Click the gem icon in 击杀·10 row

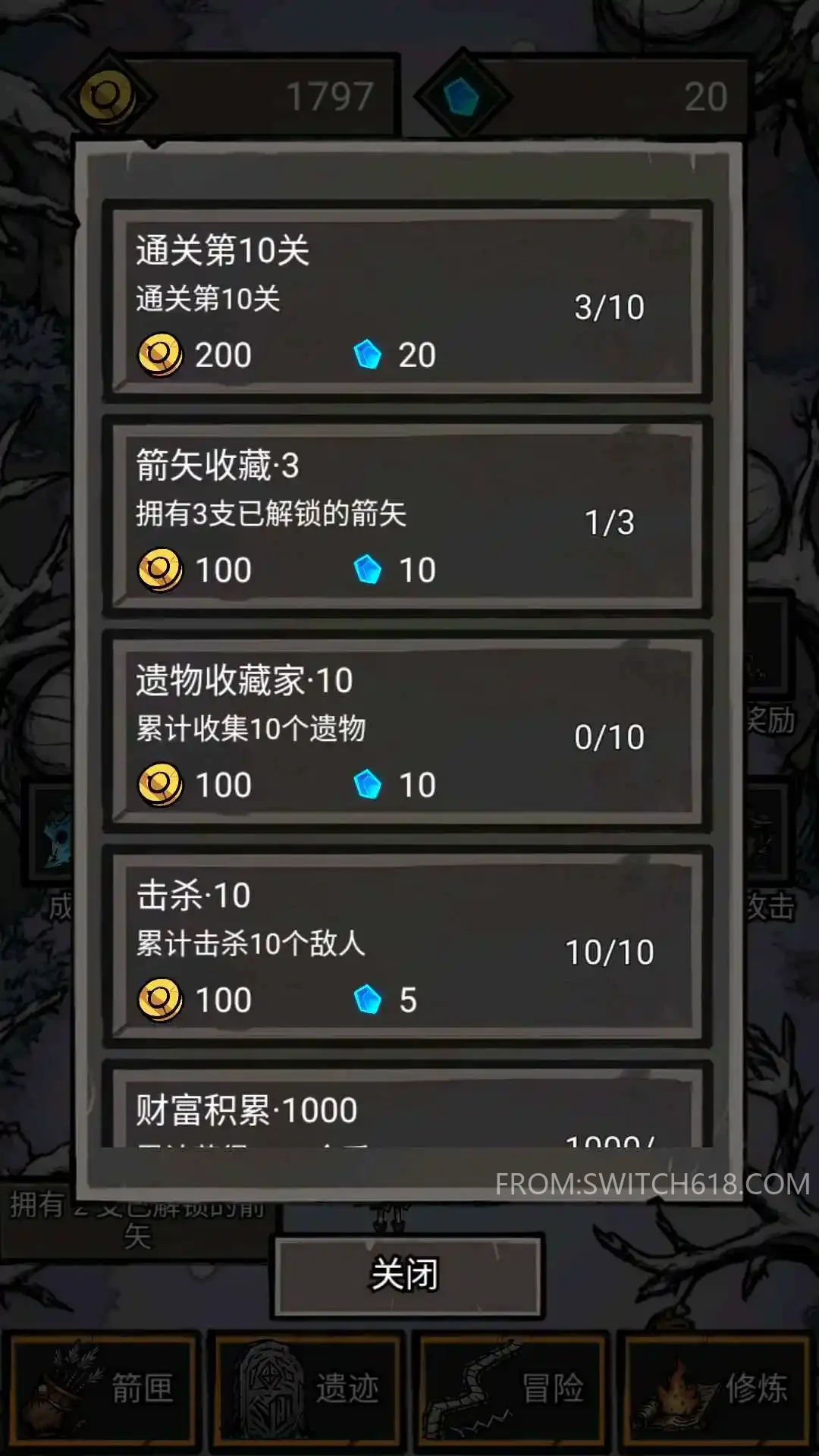pyautogui.click(x=368, y=999)
